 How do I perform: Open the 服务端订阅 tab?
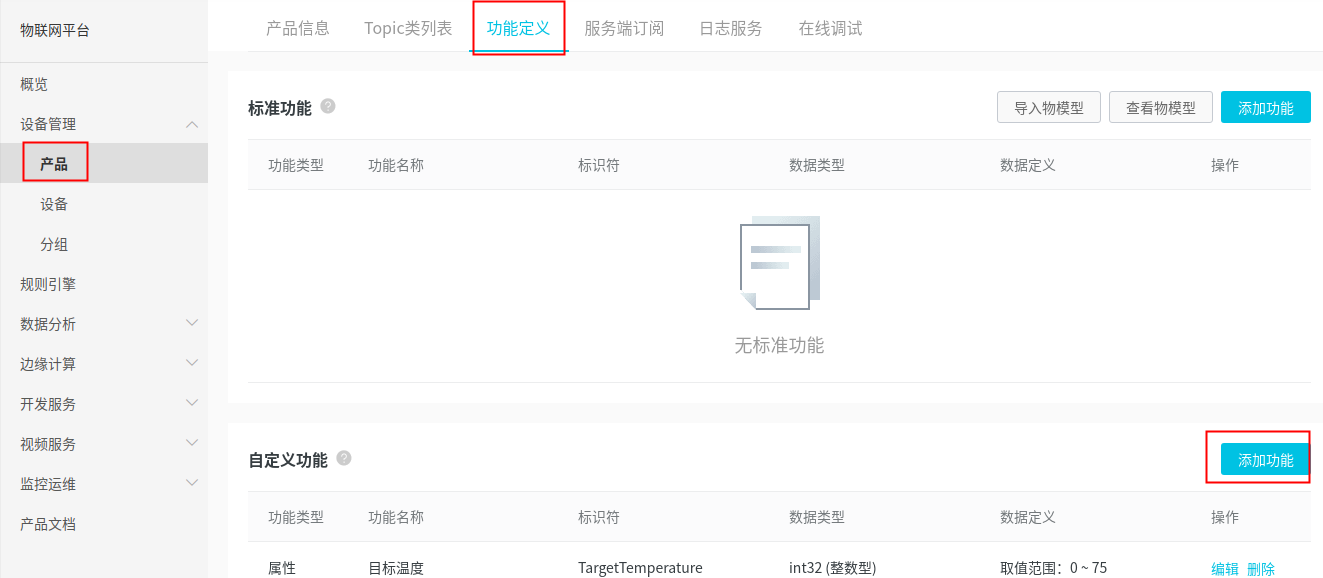point(624,28)
